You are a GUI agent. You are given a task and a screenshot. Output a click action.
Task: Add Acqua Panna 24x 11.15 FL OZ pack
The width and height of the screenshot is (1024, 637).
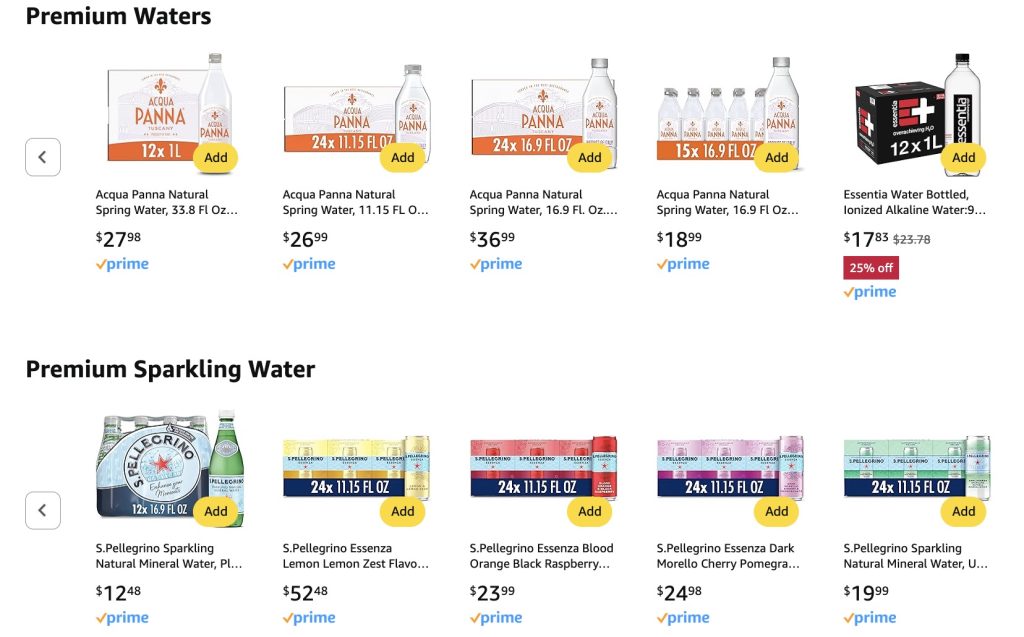click(403, 157)
